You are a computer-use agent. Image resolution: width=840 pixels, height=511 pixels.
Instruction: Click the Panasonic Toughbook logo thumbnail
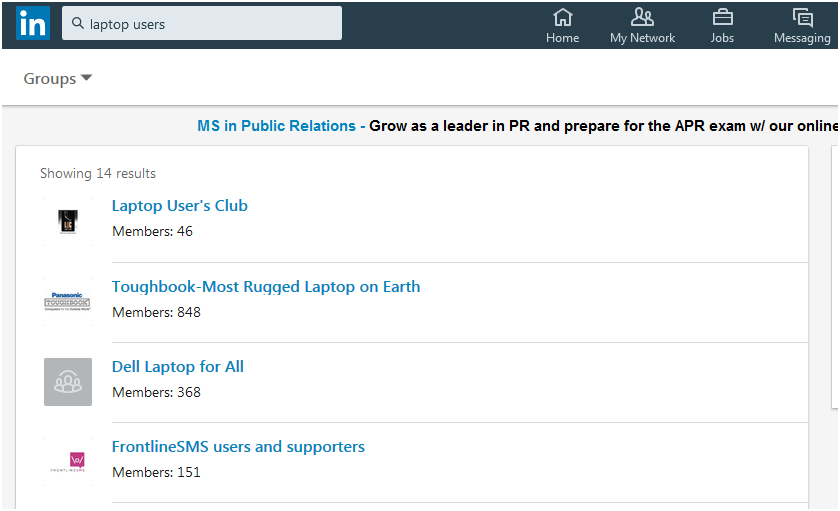click(x=68, y=302)
